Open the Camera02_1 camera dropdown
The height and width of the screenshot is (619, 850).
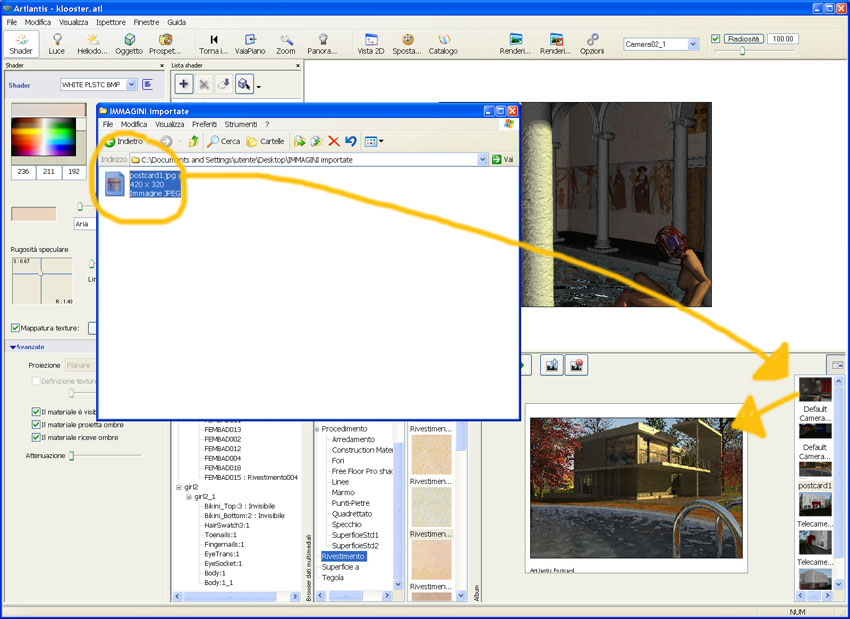point(692,44)
